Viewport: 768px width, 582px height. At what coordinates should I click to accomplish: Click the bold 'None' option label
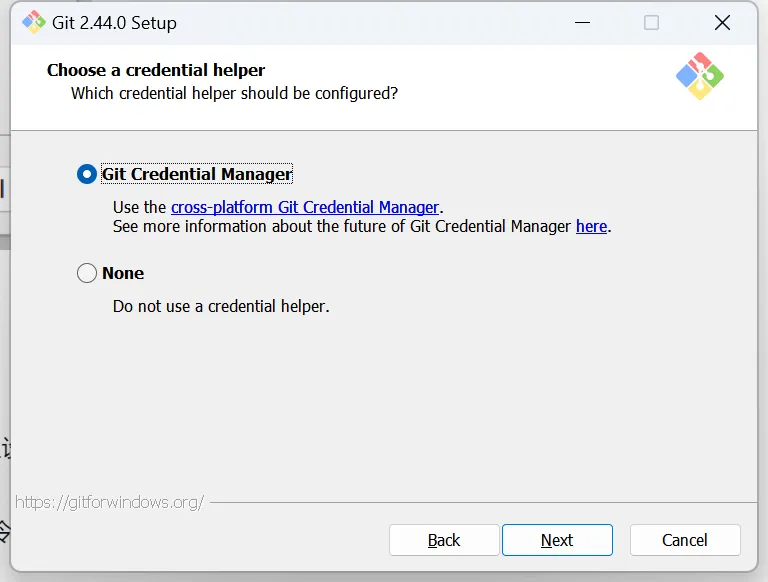(123, 273)
